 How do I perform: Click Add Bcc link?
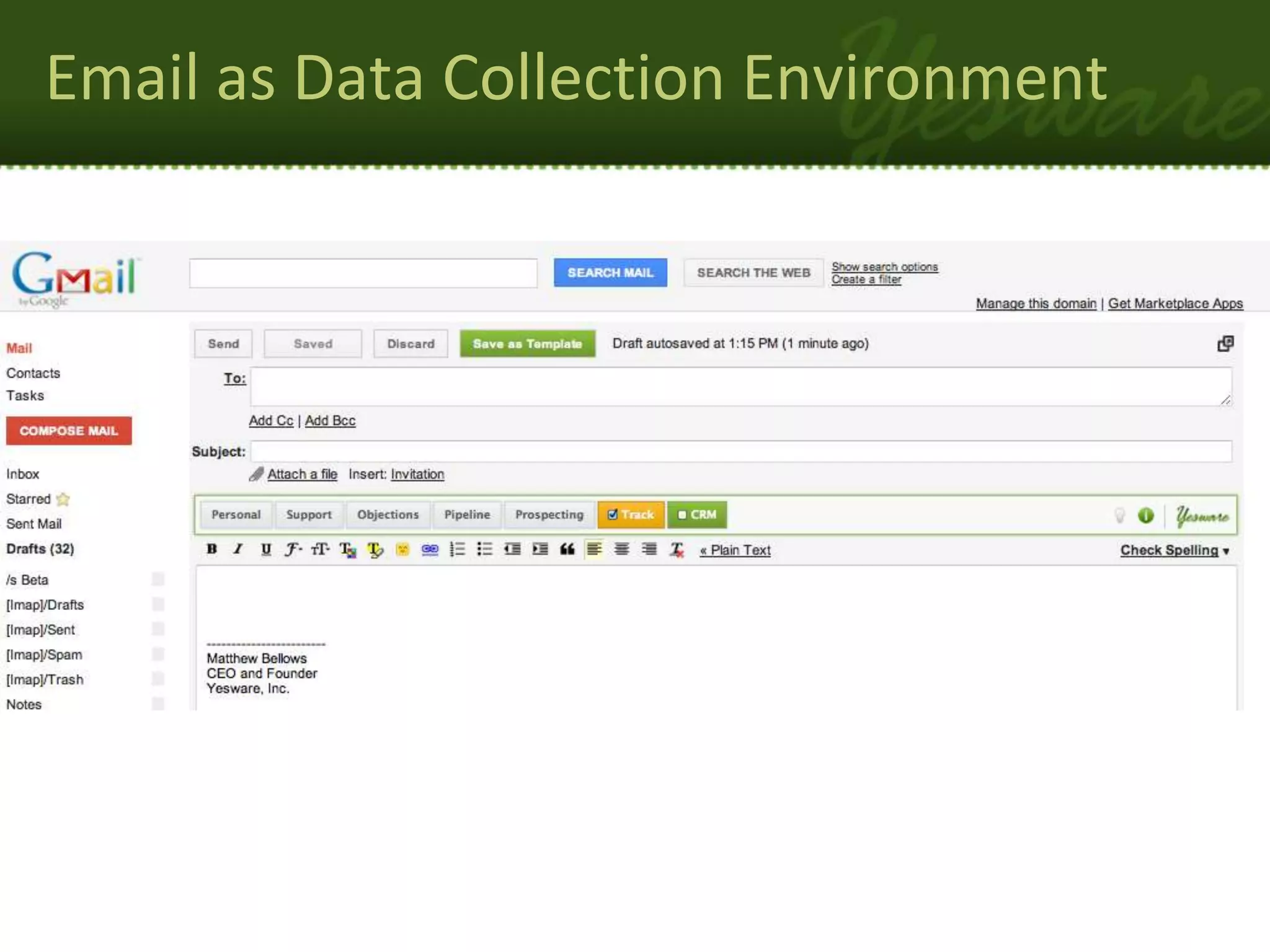[x=330, y=421]
